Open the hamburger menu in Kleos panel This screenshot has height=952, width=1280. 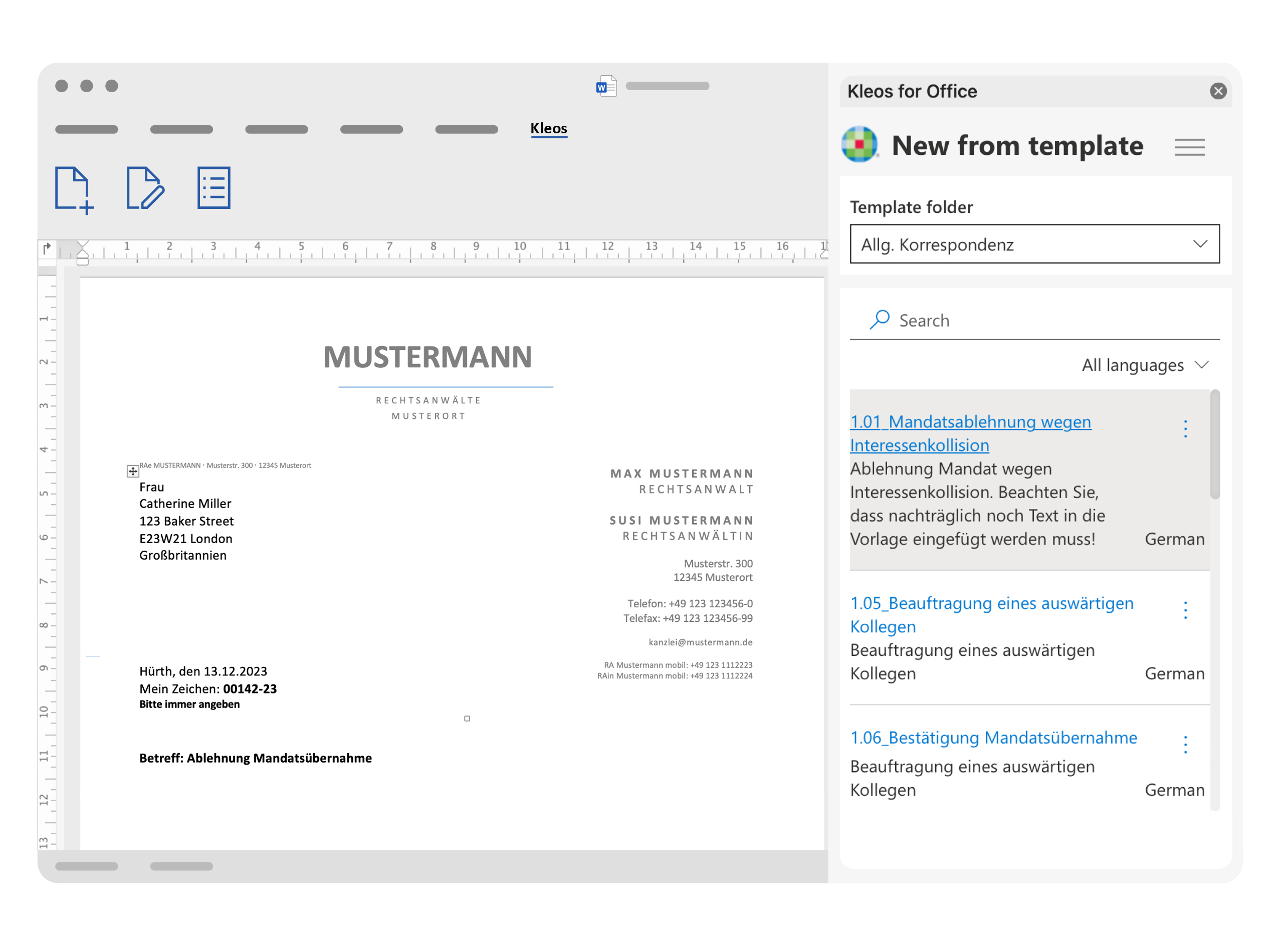1188,147
